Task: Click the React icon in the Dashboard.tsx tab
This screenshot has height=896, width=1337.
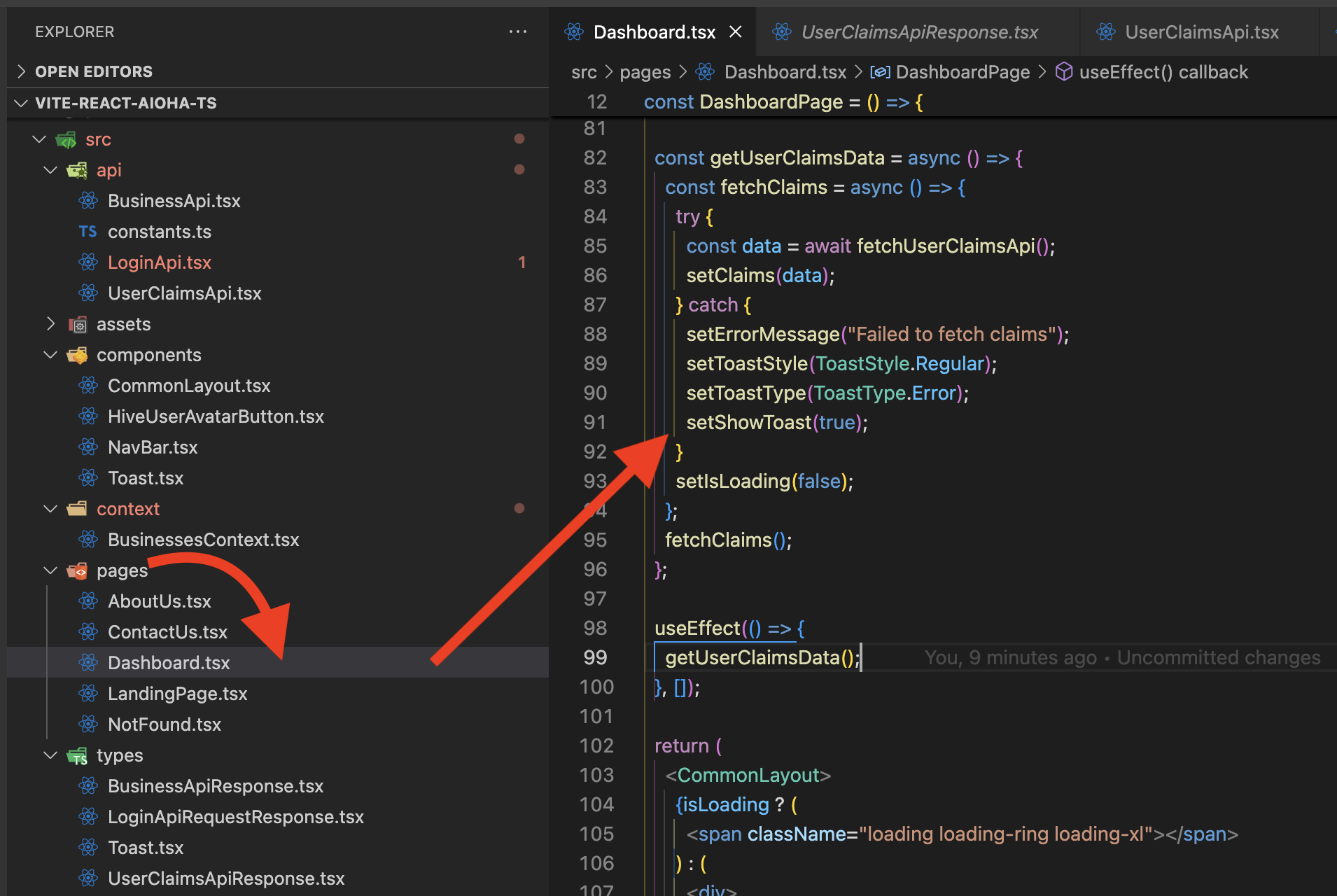Action: point(574,31)
